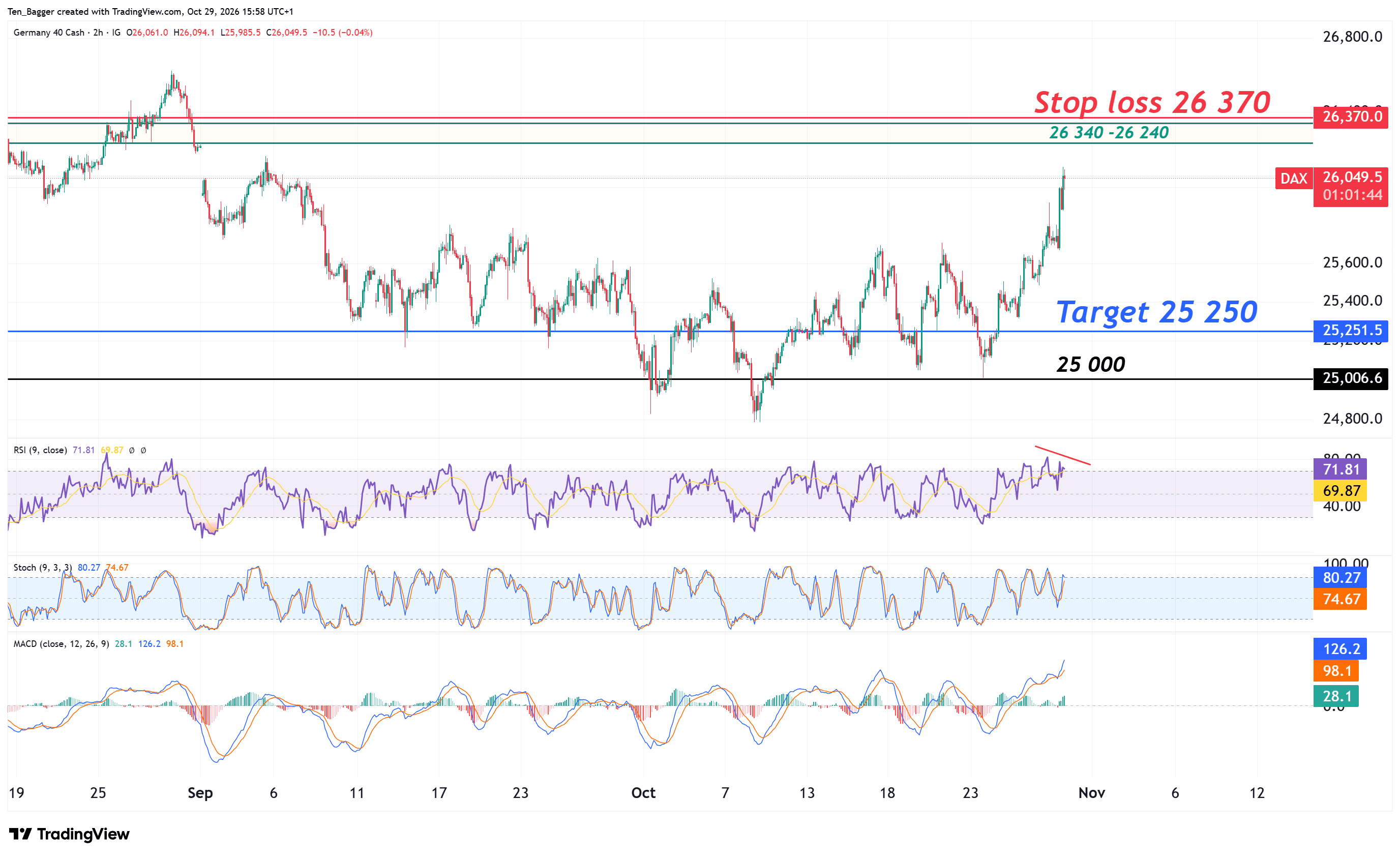Click the 26,800.0 price axis tick

click(x=1352, y=37)
